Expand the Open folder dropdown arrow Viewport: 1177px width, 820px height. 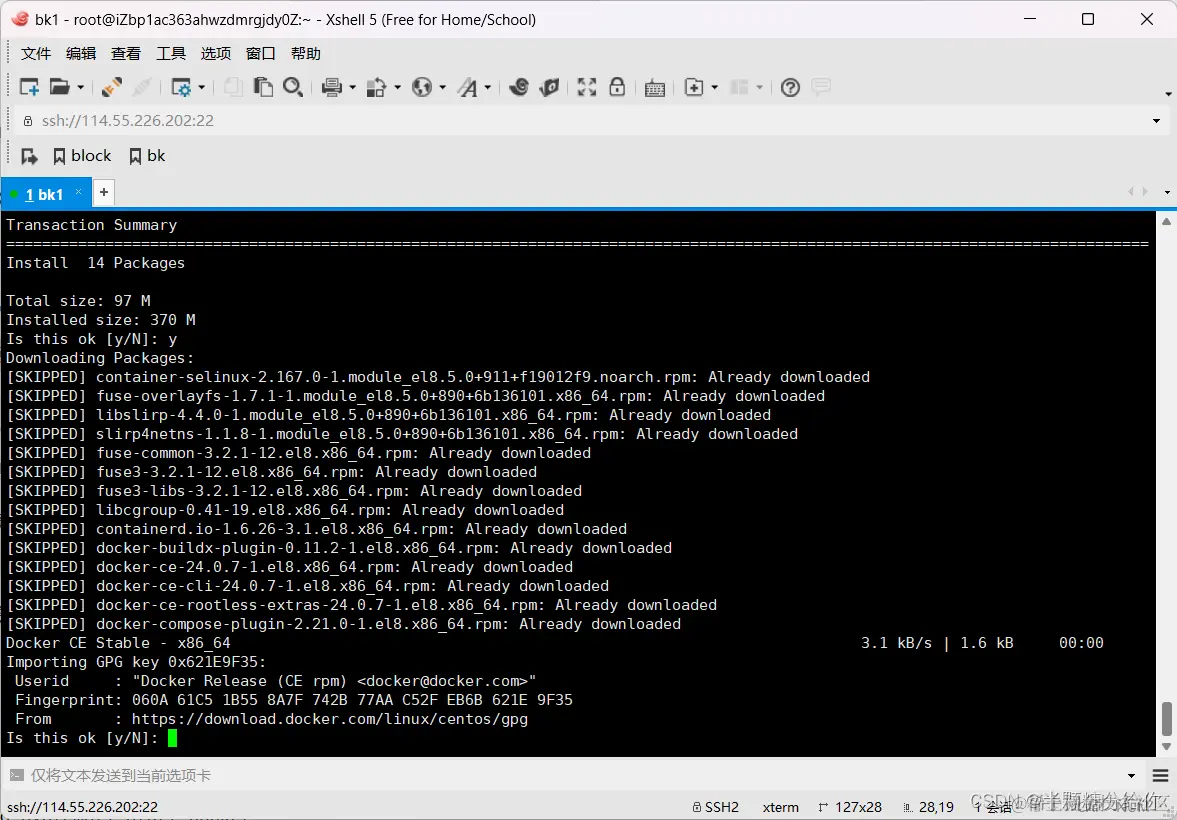[x=80, y=88]
